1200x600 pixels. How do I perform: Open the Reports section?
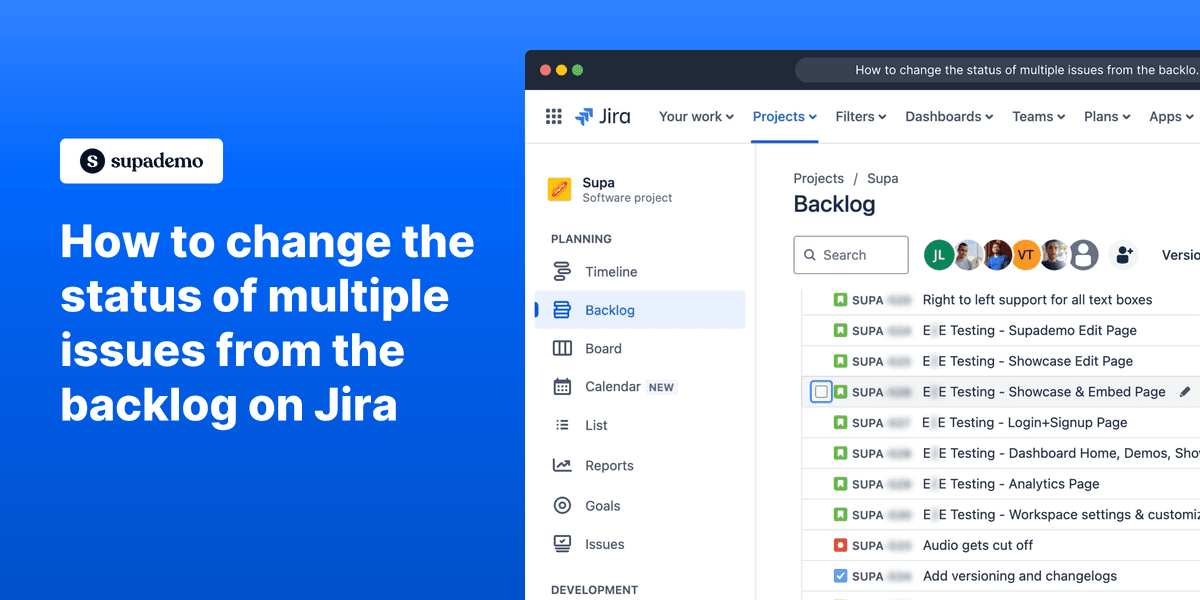click(609, 465)
